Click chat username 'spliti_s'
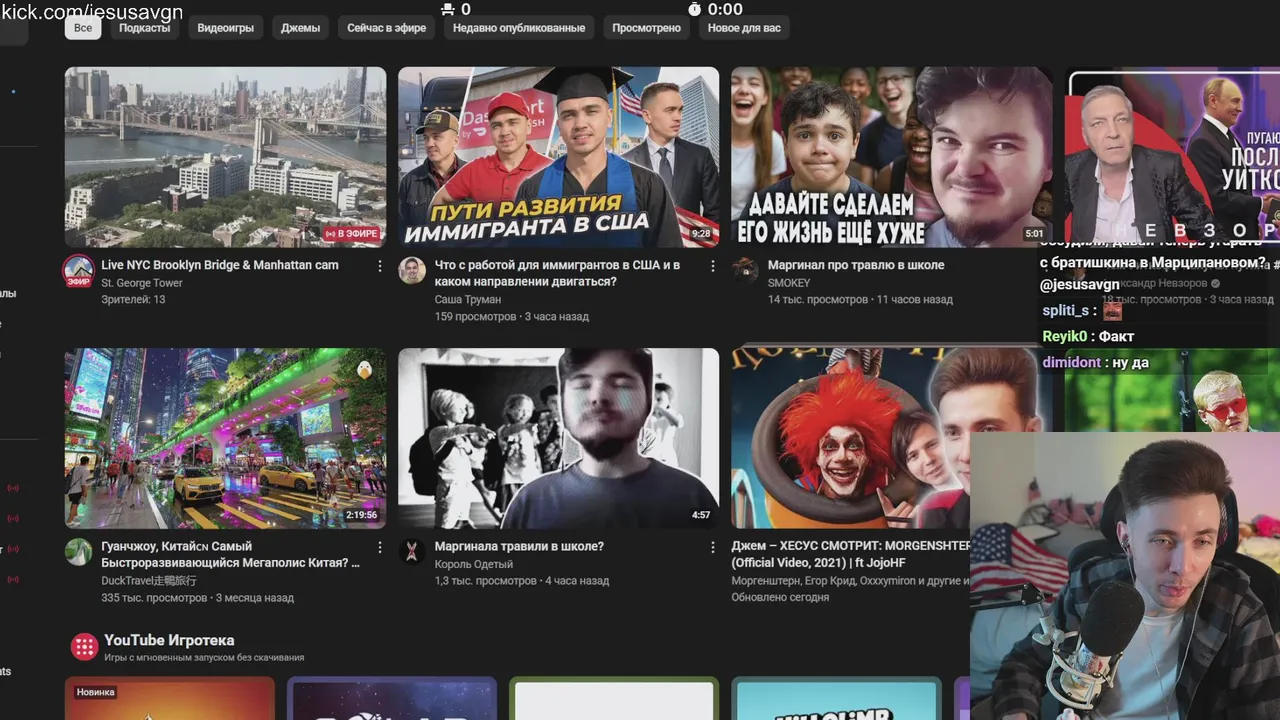Viewport: 1280px width, 720px height. (1065, 311)
